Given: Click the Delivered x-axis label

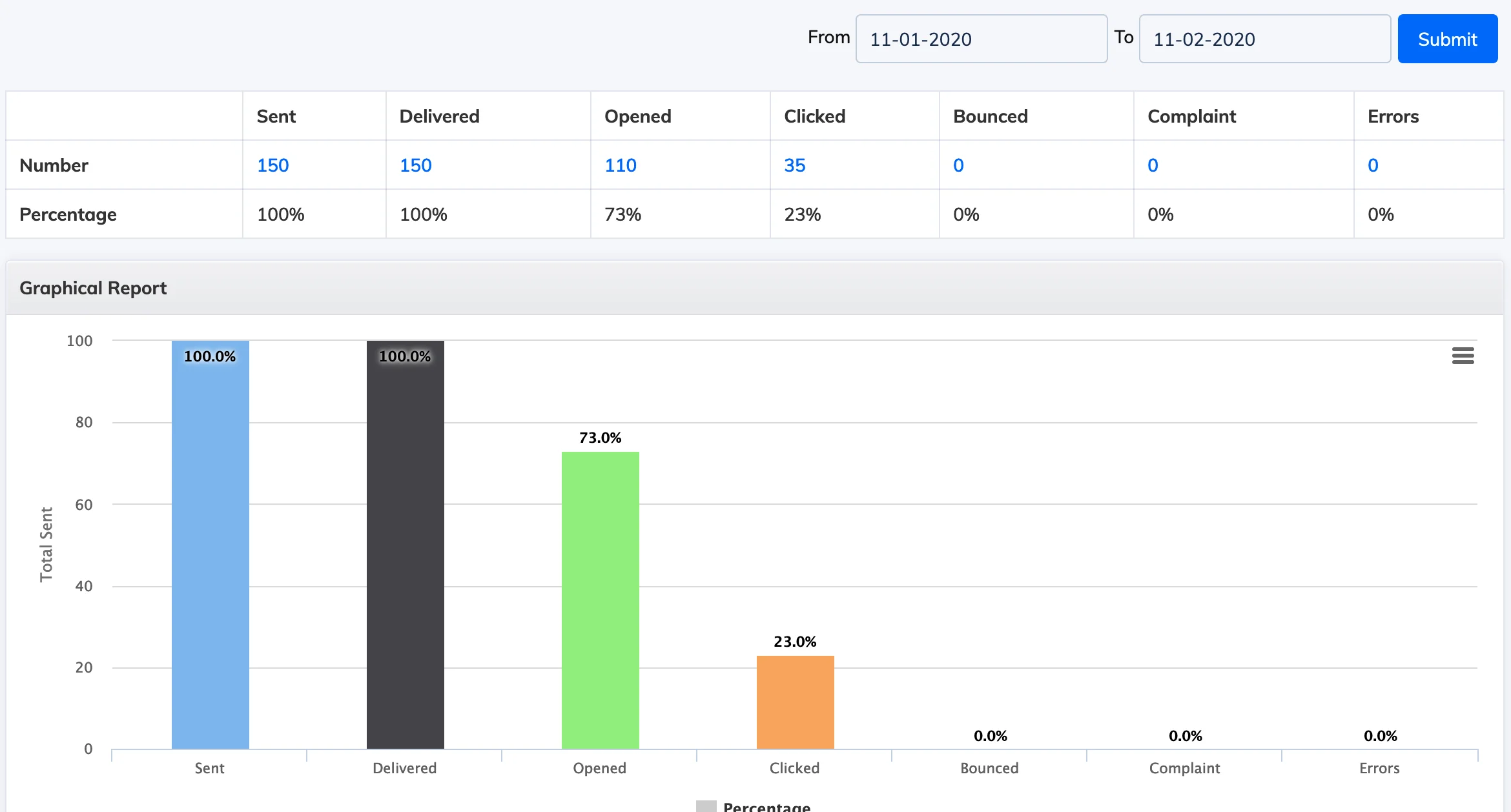Looking at the screenshot, I should (404, 768).
